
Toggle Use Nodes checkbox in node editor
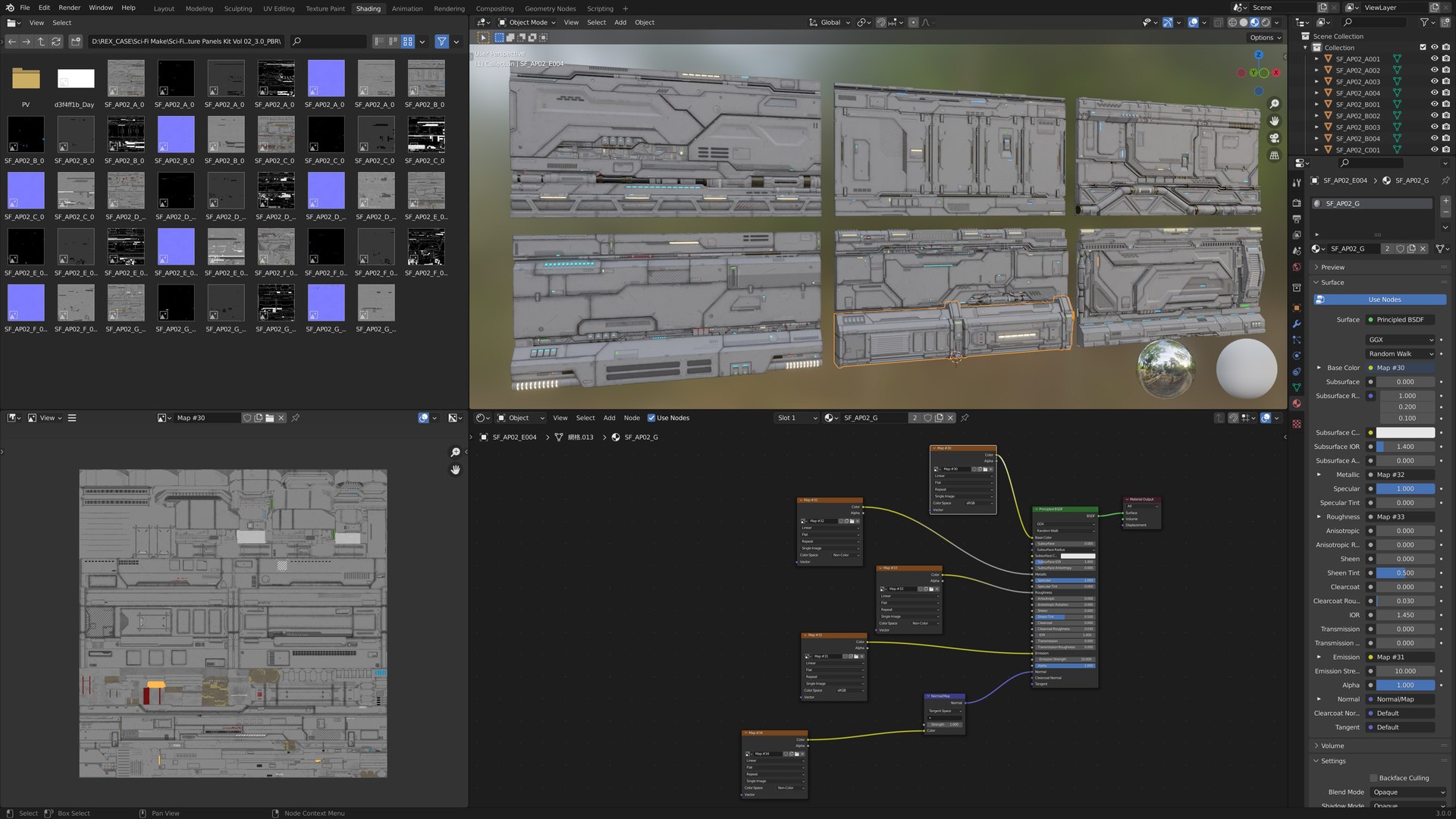pos(651,418)
